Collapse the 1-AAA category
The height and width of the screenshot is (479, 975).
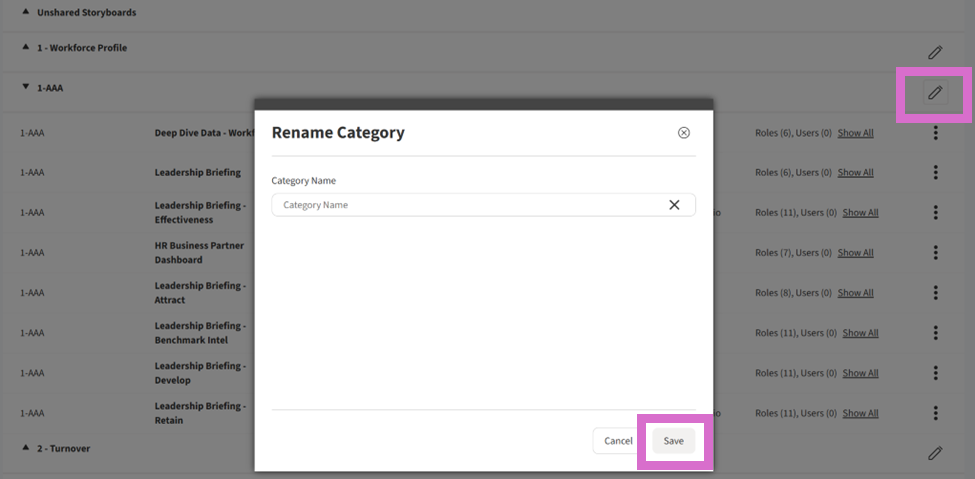pos(26,88)
